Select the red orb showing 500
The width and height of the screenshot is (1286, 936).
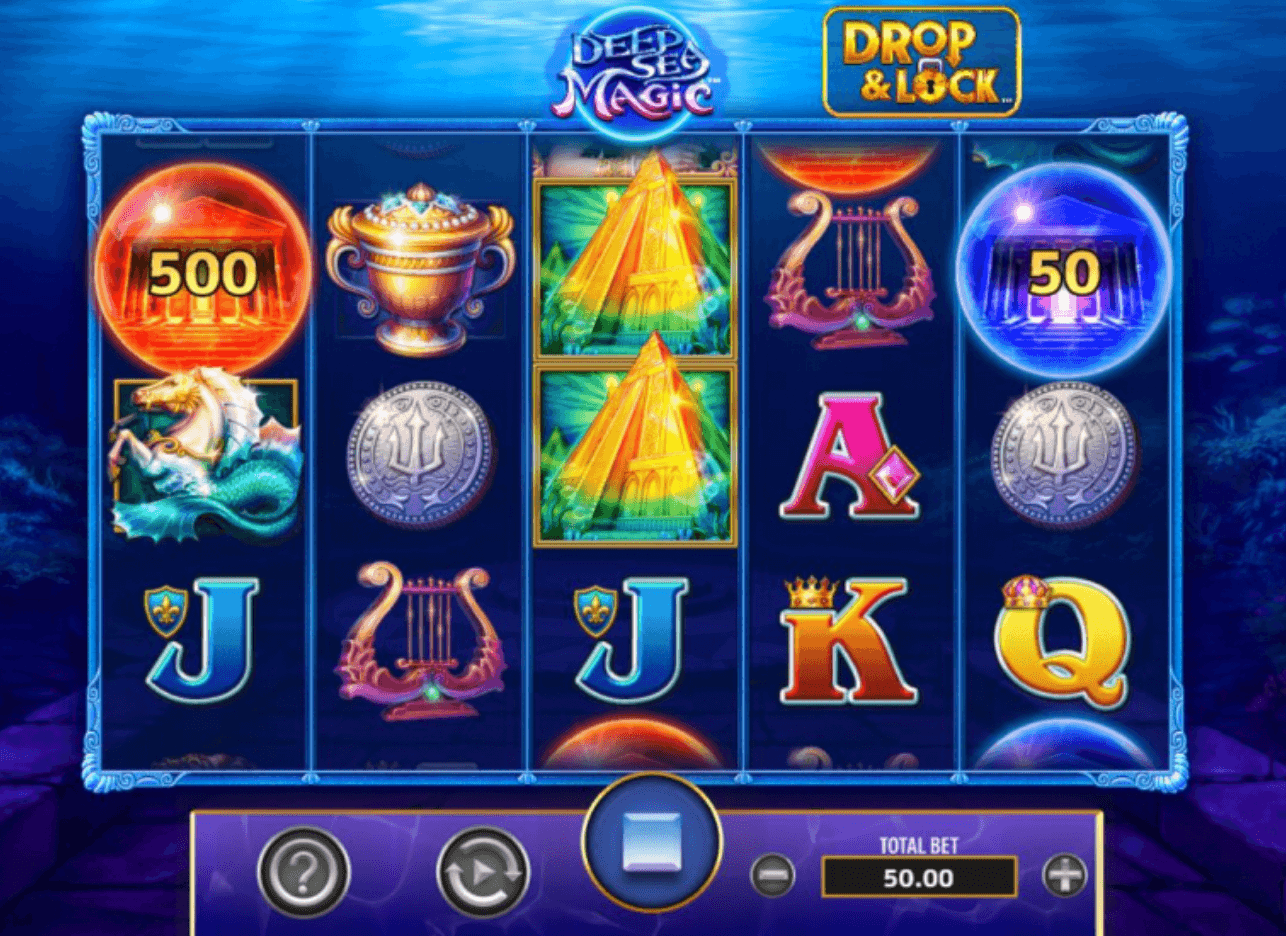(x=203, y=271)
